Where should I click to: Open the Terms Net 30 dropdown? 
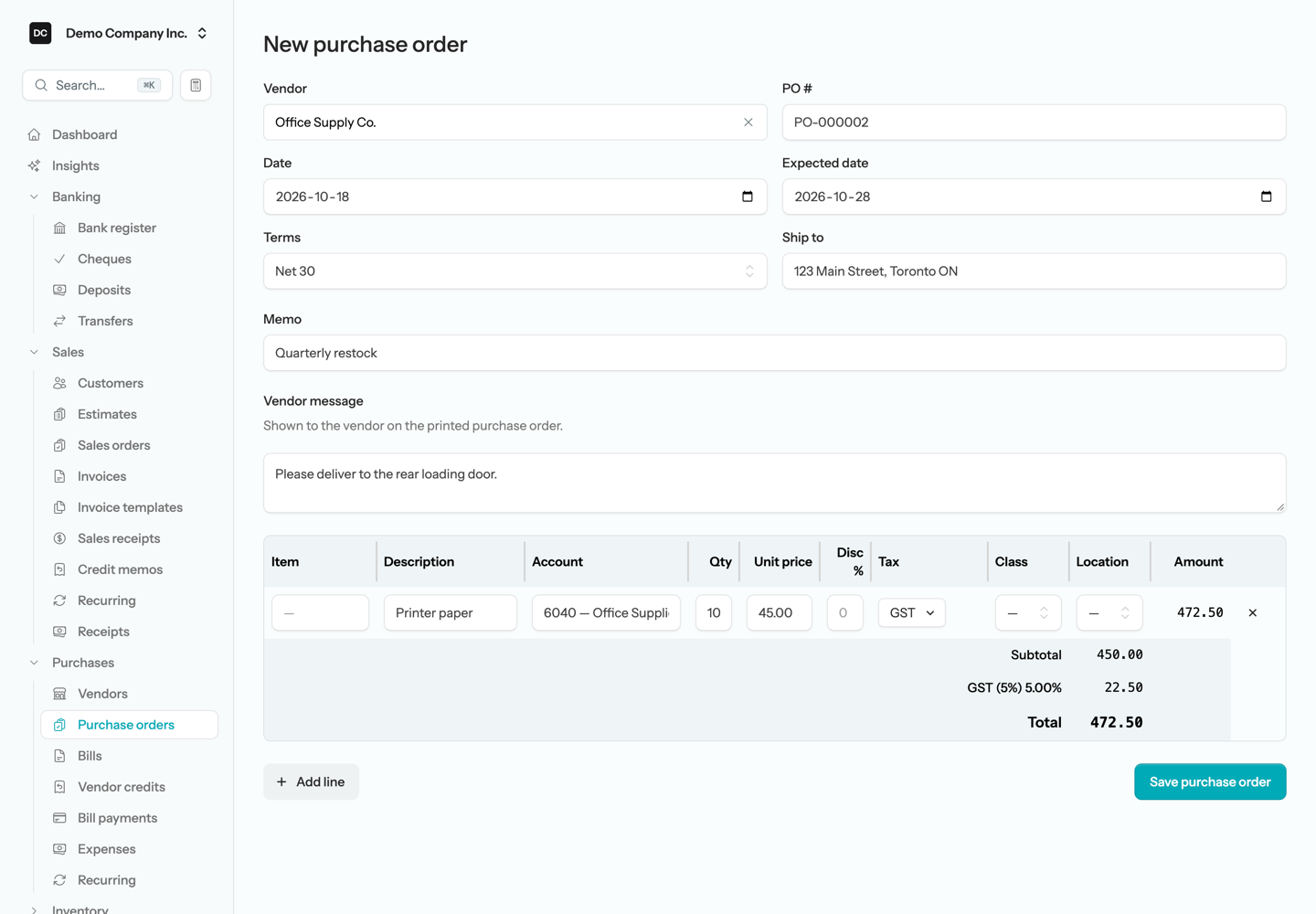point(515,271)
